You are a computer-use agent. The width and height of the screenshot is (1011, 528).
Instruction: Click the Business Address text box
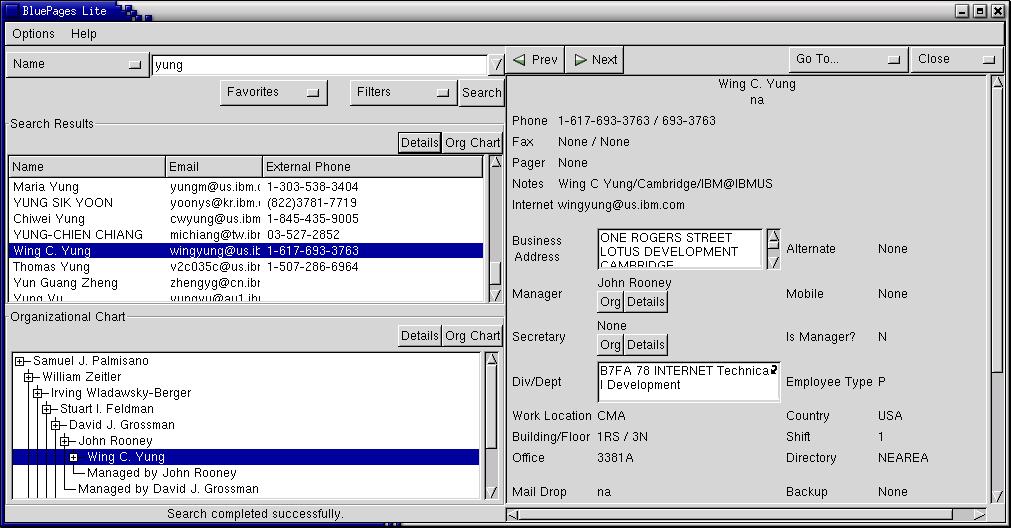[x=680, y=249]
